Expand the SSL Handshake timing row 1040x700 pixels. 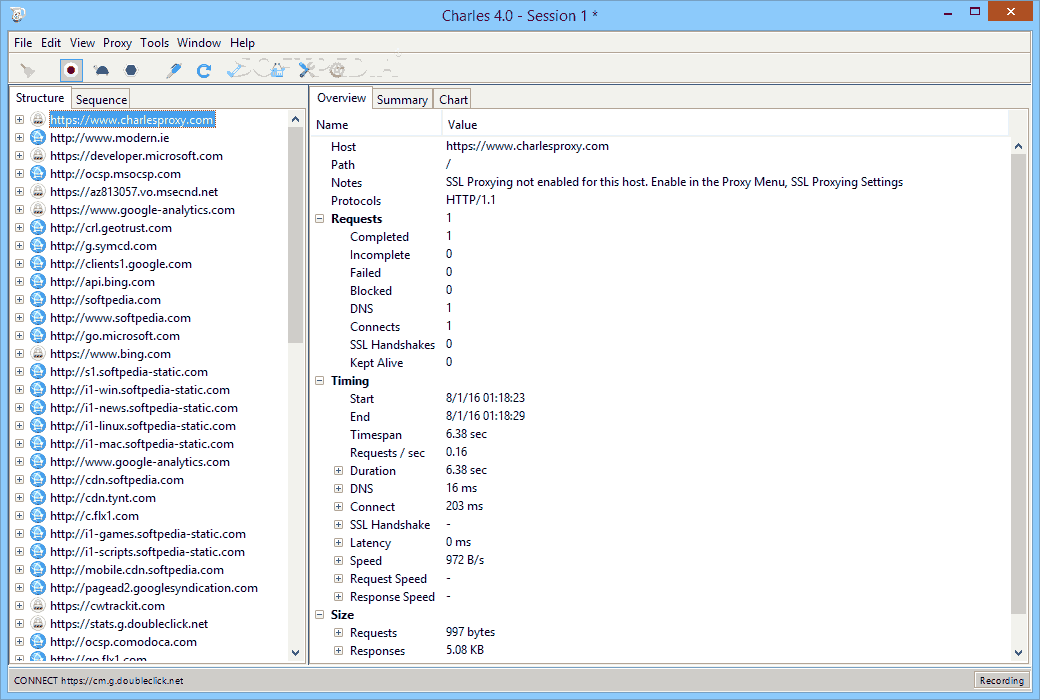tap(338, 524)
